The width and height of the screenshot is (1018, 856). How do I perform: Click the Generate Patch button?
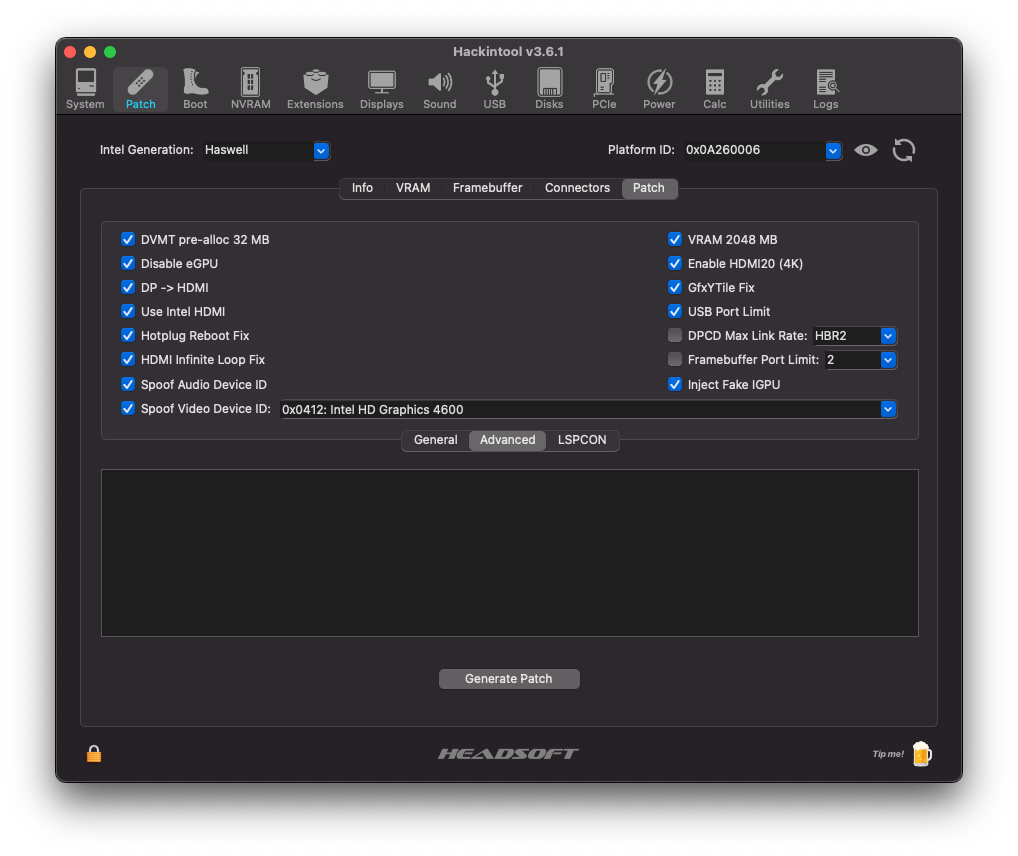click(x=509, y=679)
